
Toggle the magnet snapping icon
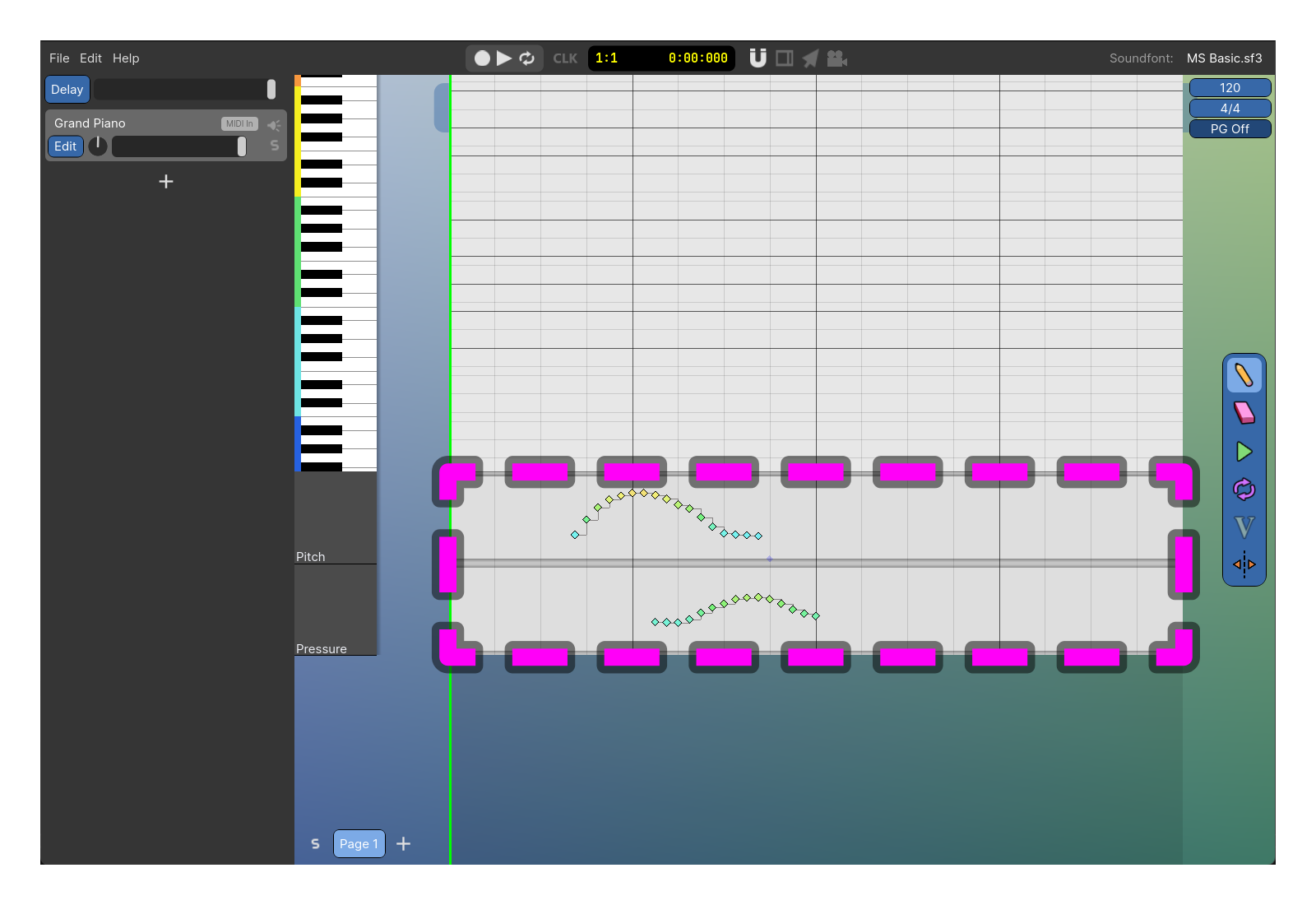tap(758, 58)
